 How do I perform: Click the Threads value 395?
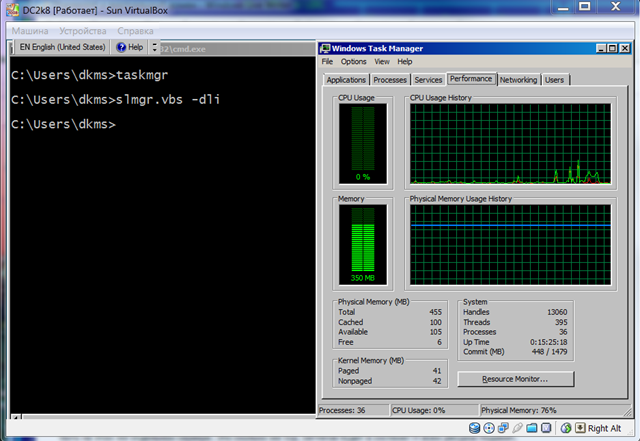(x=561, y=322)
